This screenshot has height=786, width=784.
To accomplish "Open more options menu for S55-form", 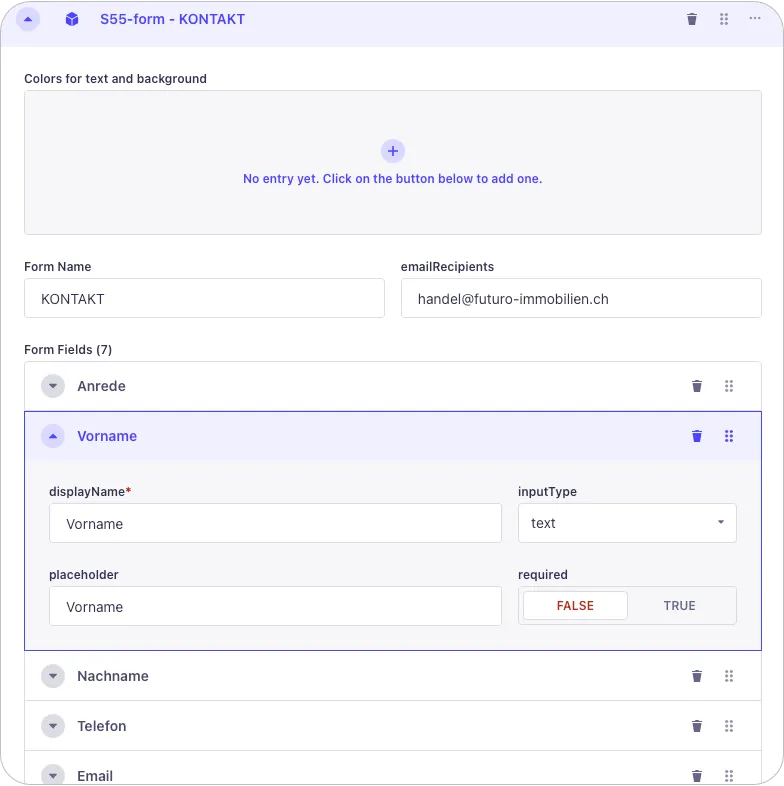I will pyautogui.click(x=754, y=19).
